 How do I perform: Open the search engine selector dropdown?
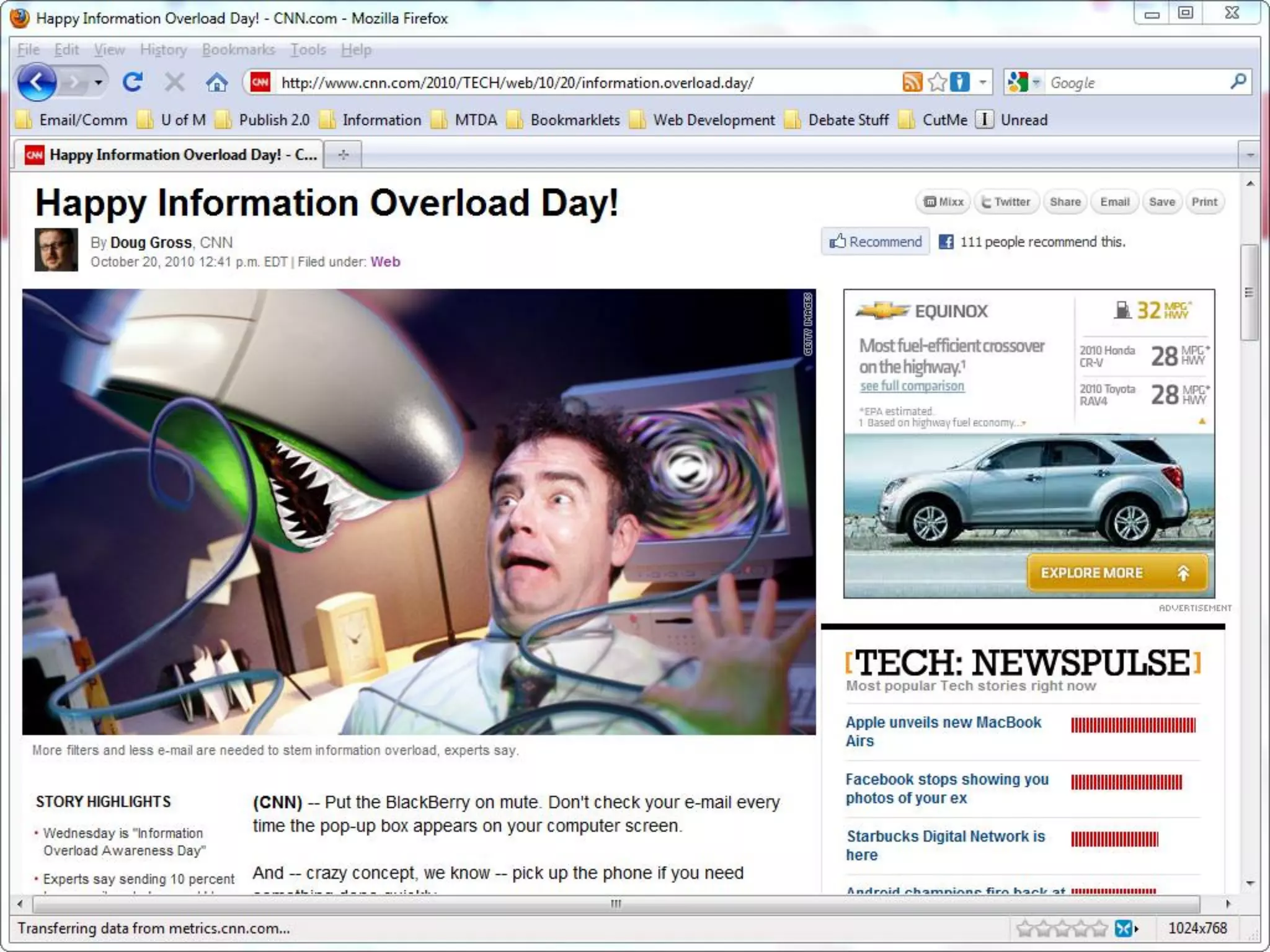pyautogui.click(x=1035, y=82)
